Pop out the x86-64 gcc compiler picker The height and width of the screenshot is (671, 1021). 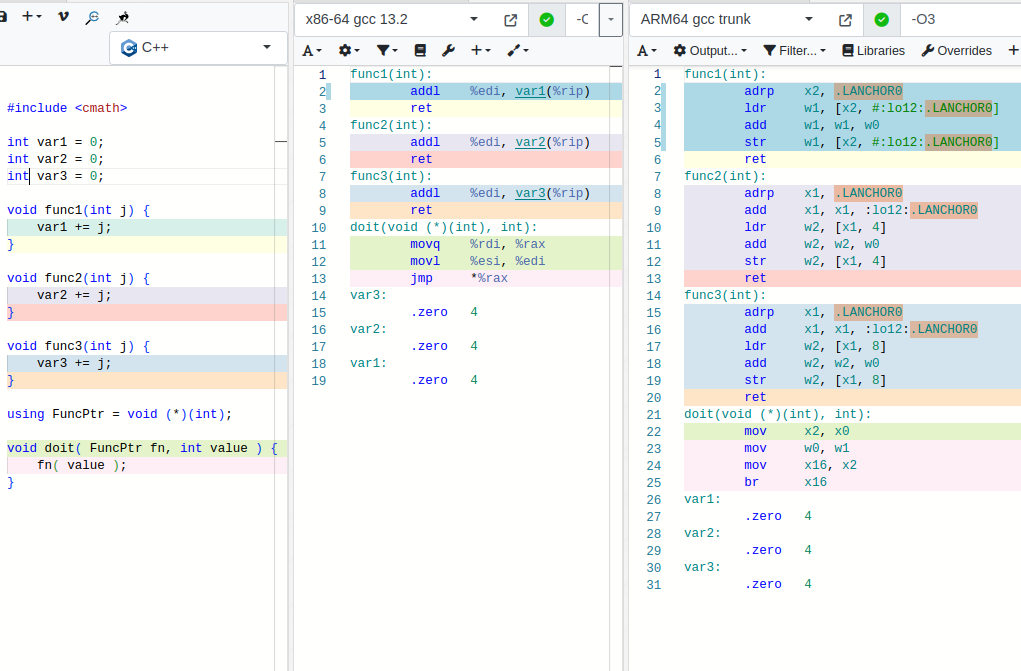510,20
